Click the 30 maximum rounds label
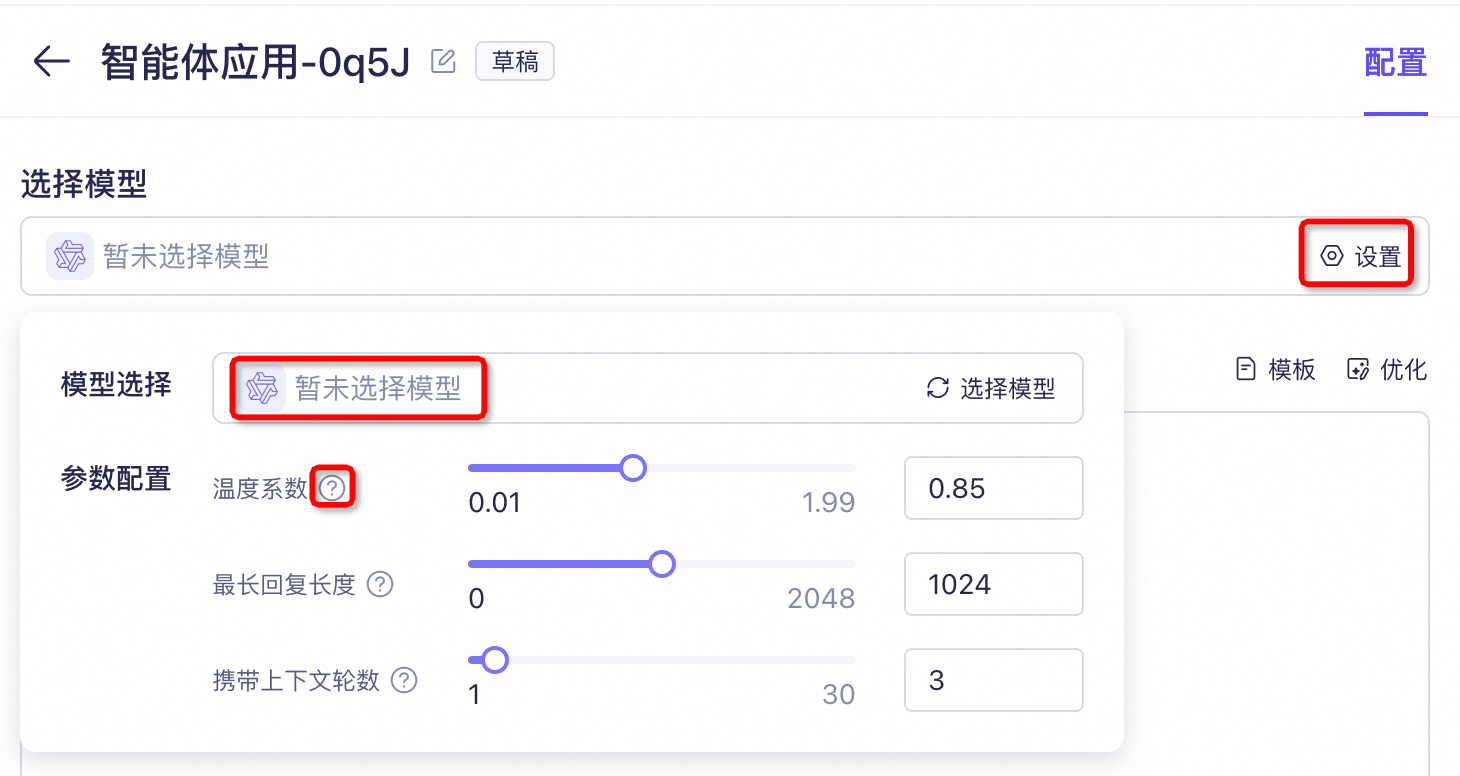The height and width of the screenshot is (776, 1460). (839, 694)
